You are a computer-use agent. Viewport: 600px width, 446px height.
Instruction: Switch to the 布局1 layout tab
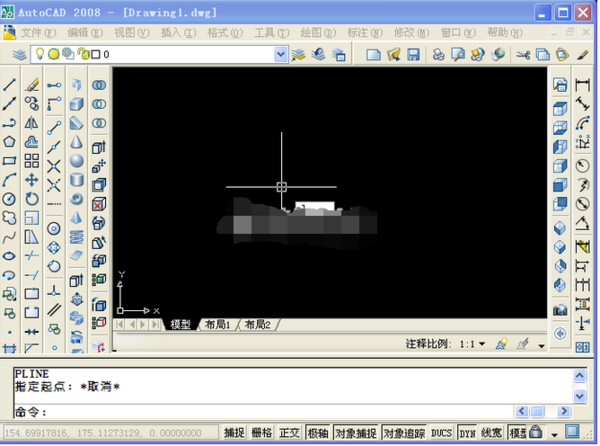pyautogui.click(x=217, y=325)
